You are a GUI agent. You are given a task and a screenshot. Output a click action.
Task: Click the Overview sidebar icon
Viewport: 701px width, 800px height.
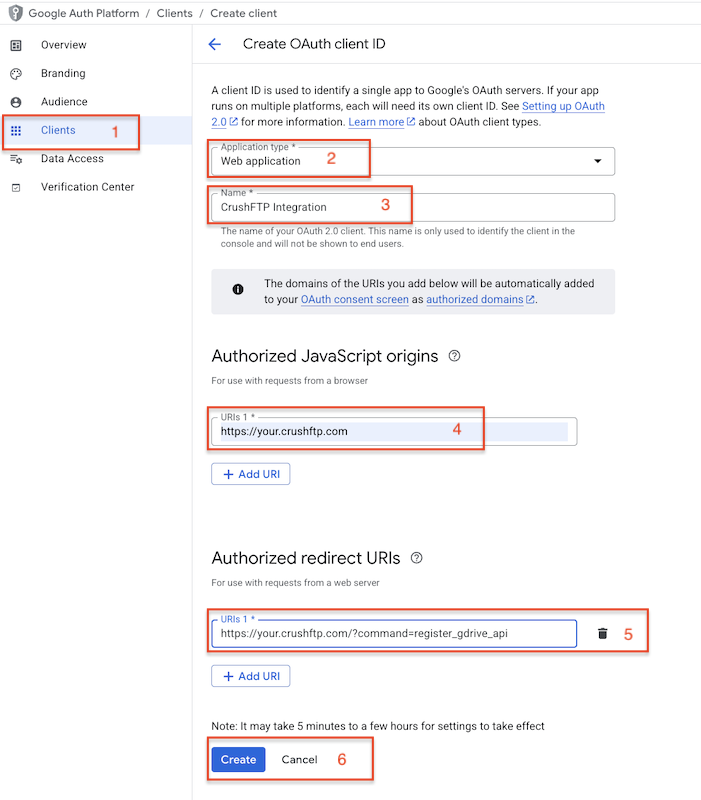[x=16, y=45]
